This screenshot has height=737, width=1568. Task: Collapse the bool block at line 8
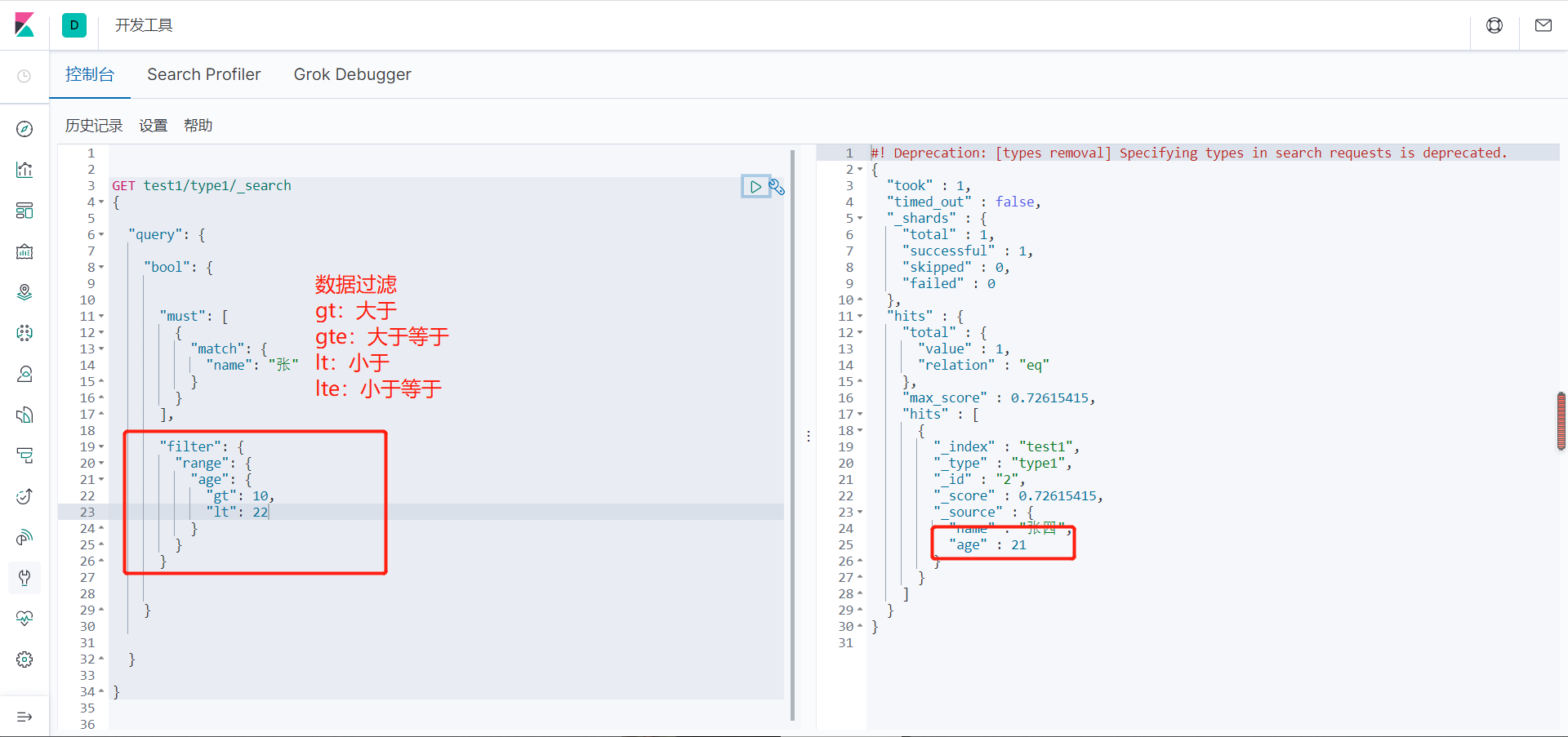tap(101, 268)
